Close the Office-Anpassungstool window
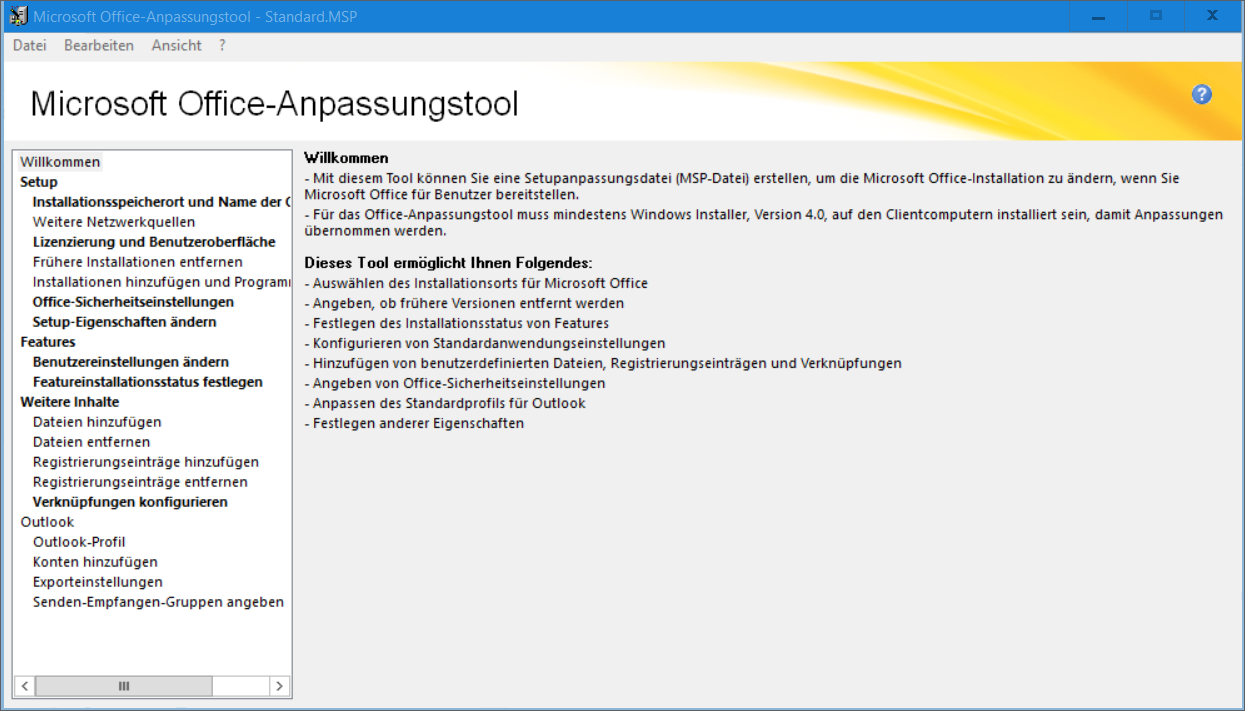1245x711 pixels. 1212,16
